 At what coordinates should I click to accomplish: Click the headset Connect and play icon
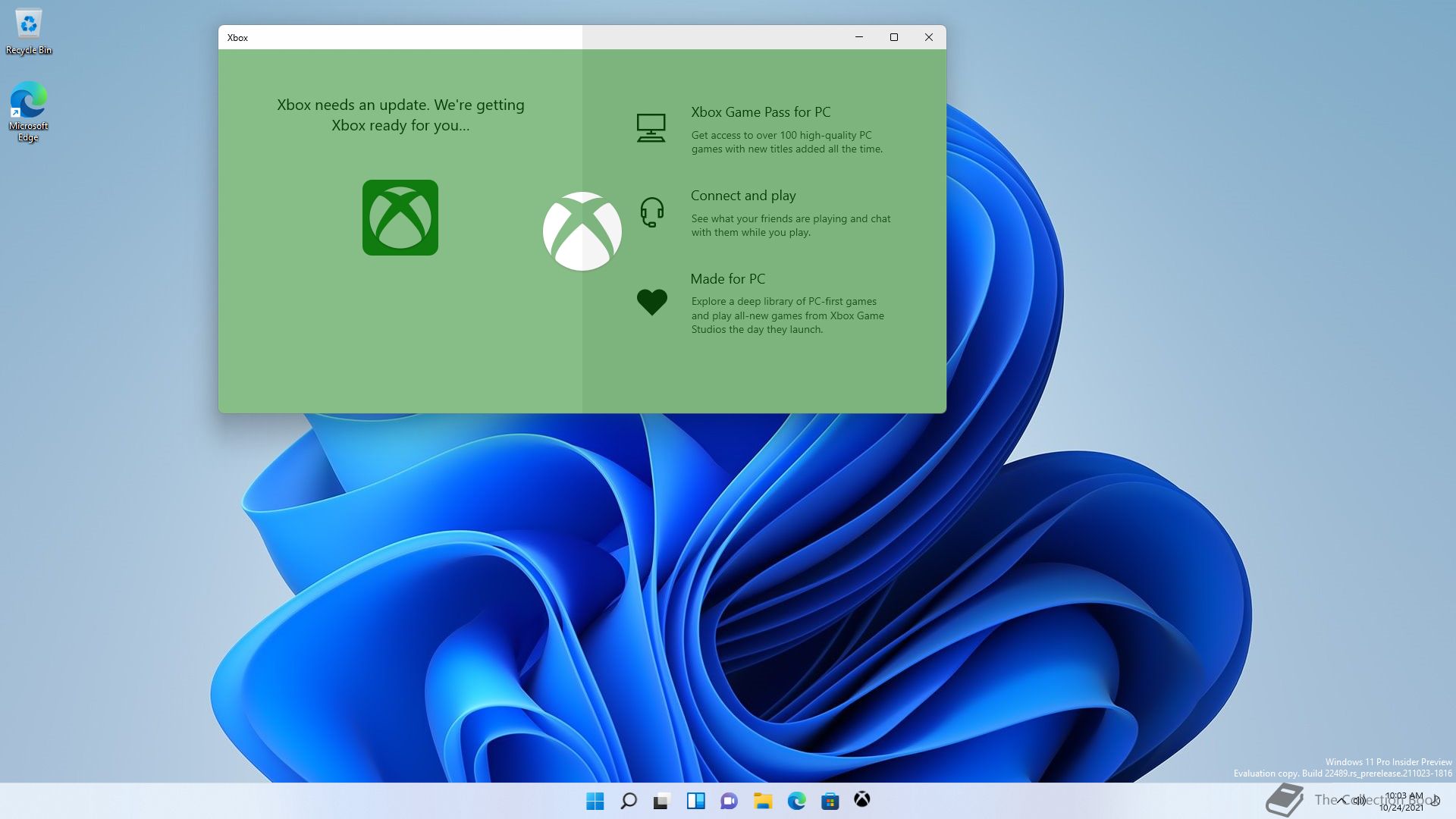coord(652,212)
